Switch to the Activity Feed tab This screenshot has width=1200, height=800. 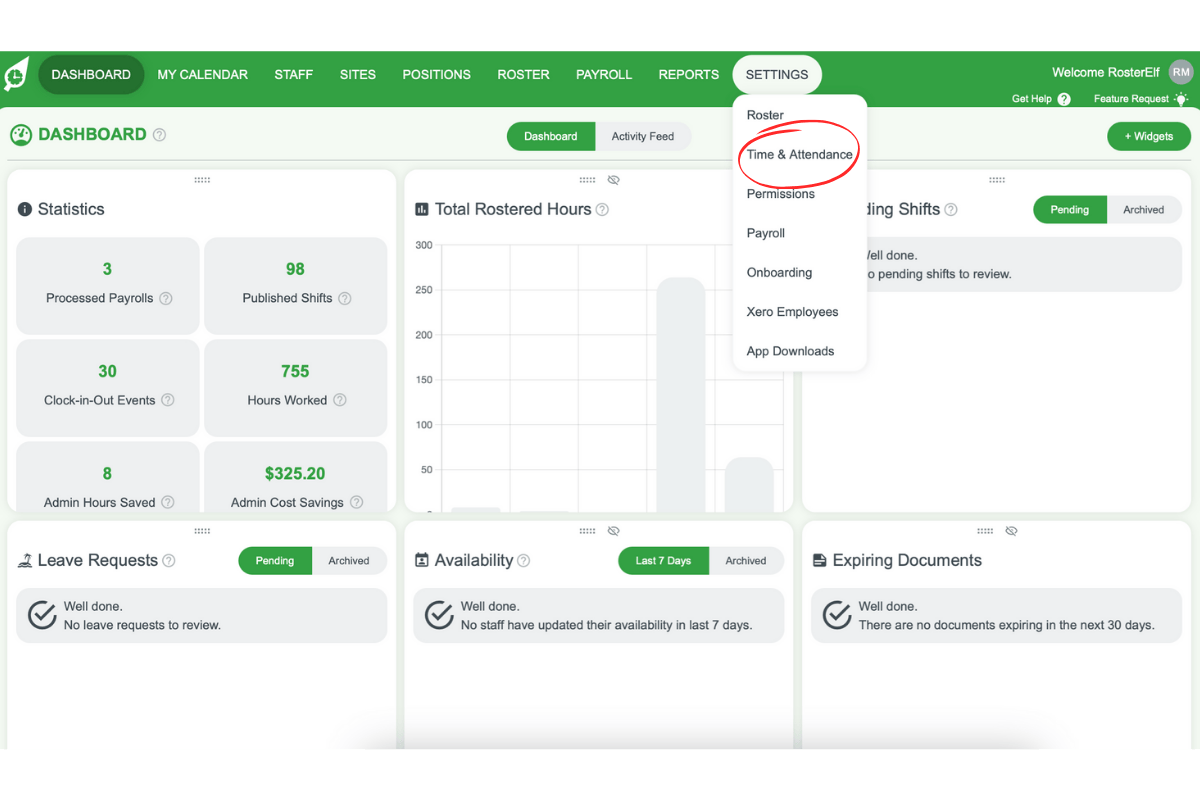click(x=643, y=136)
